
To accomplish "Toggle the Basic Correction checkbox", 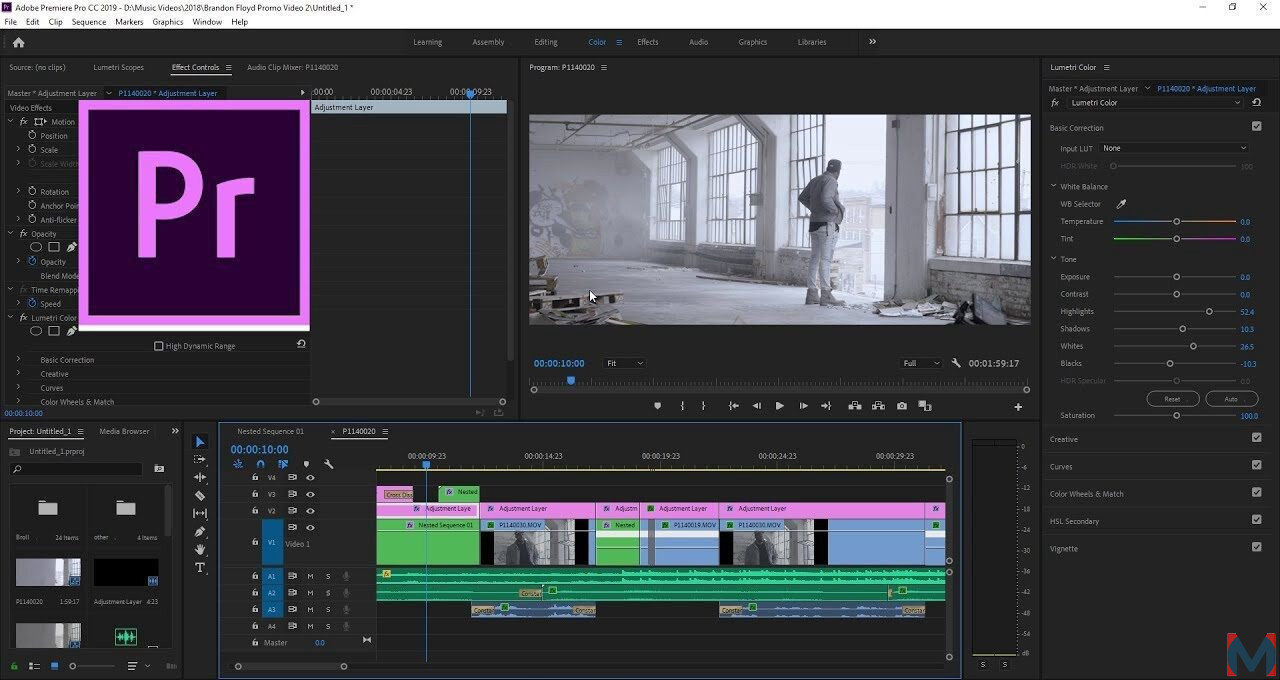I will point(1257,127).
